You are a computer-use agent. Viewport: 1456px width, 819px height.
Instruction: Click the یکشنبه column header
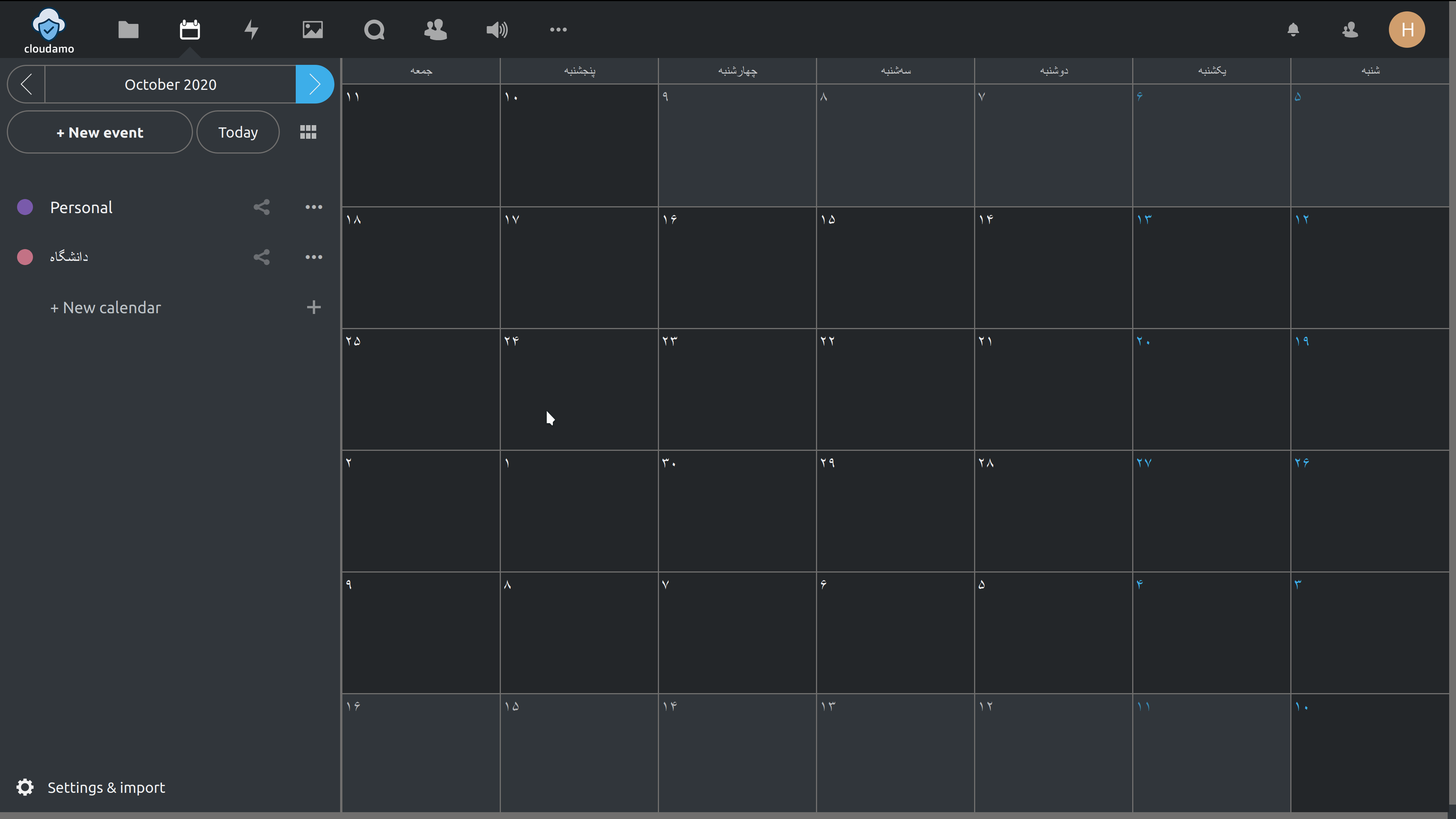[x=1212, y=71]
